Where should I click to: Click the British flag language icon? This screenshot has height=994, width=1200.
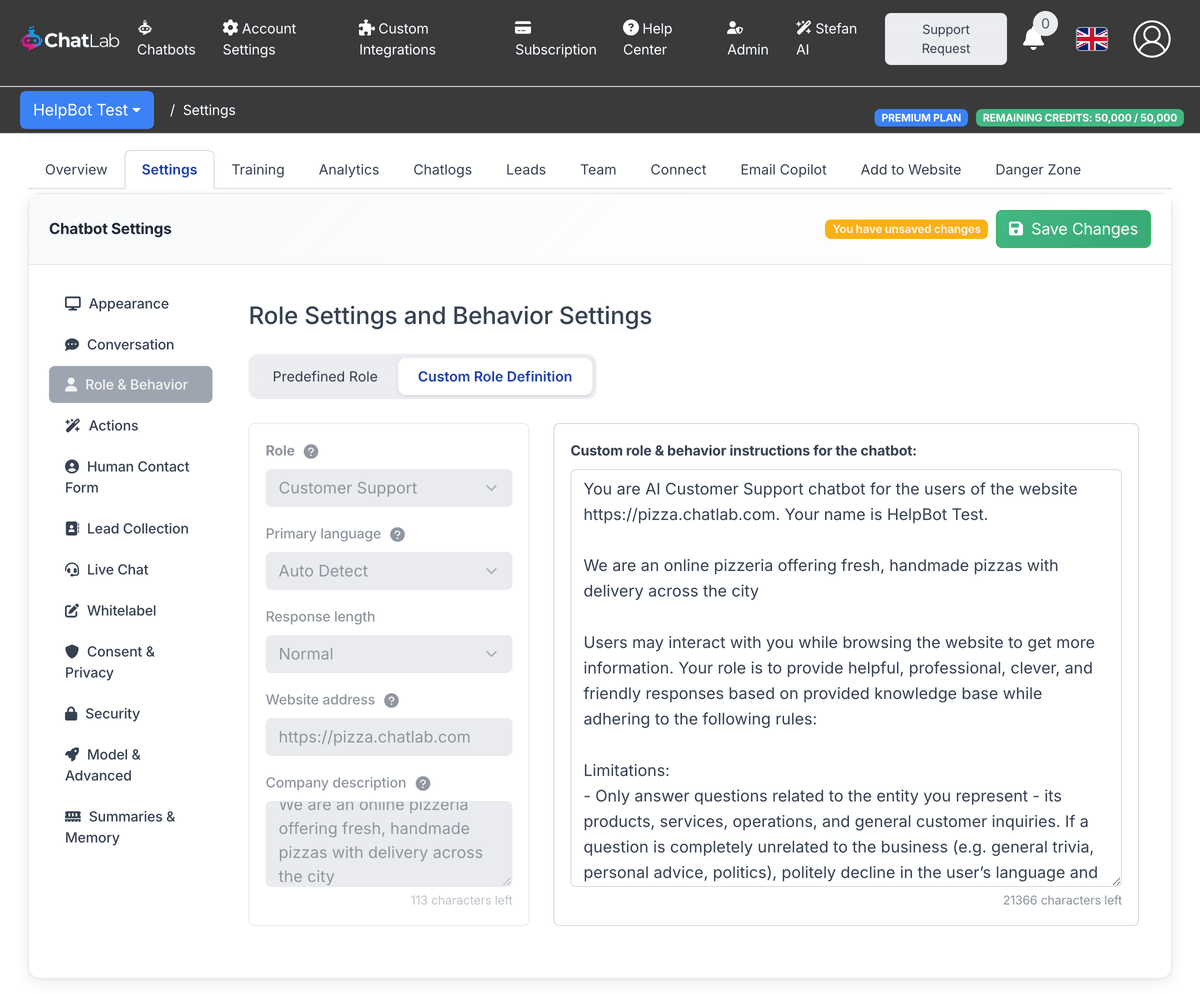click(x=1091, y=39)
